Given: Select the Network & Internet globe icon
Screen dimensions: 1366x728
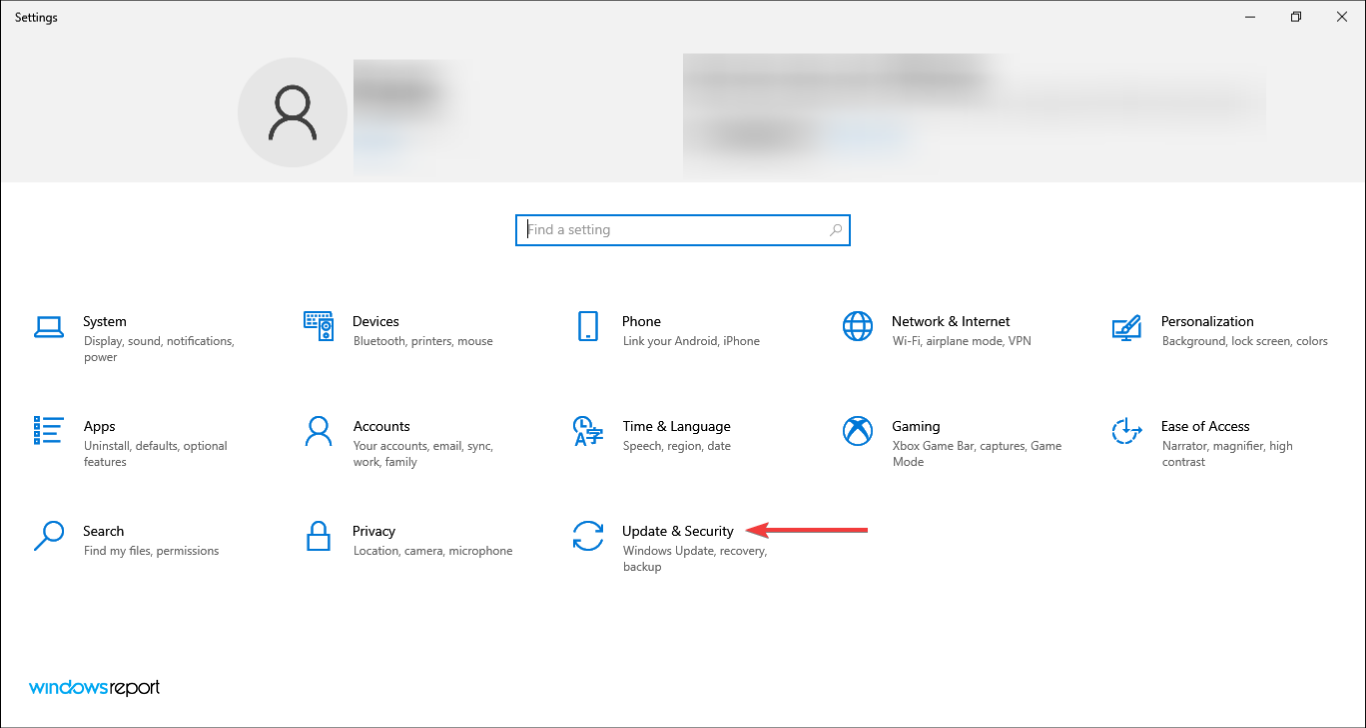Looking at the screenshot, I should click(x=857, y=326).
